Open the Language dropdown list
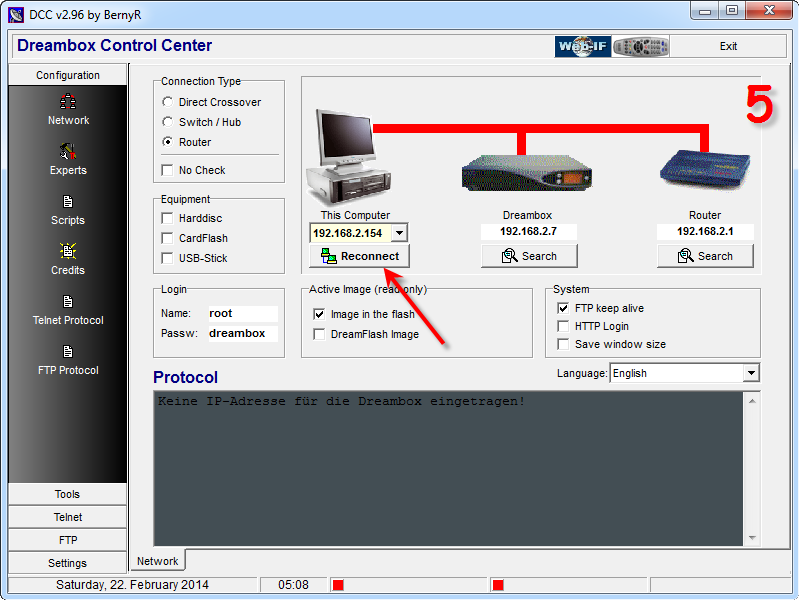 click(751, 373)
